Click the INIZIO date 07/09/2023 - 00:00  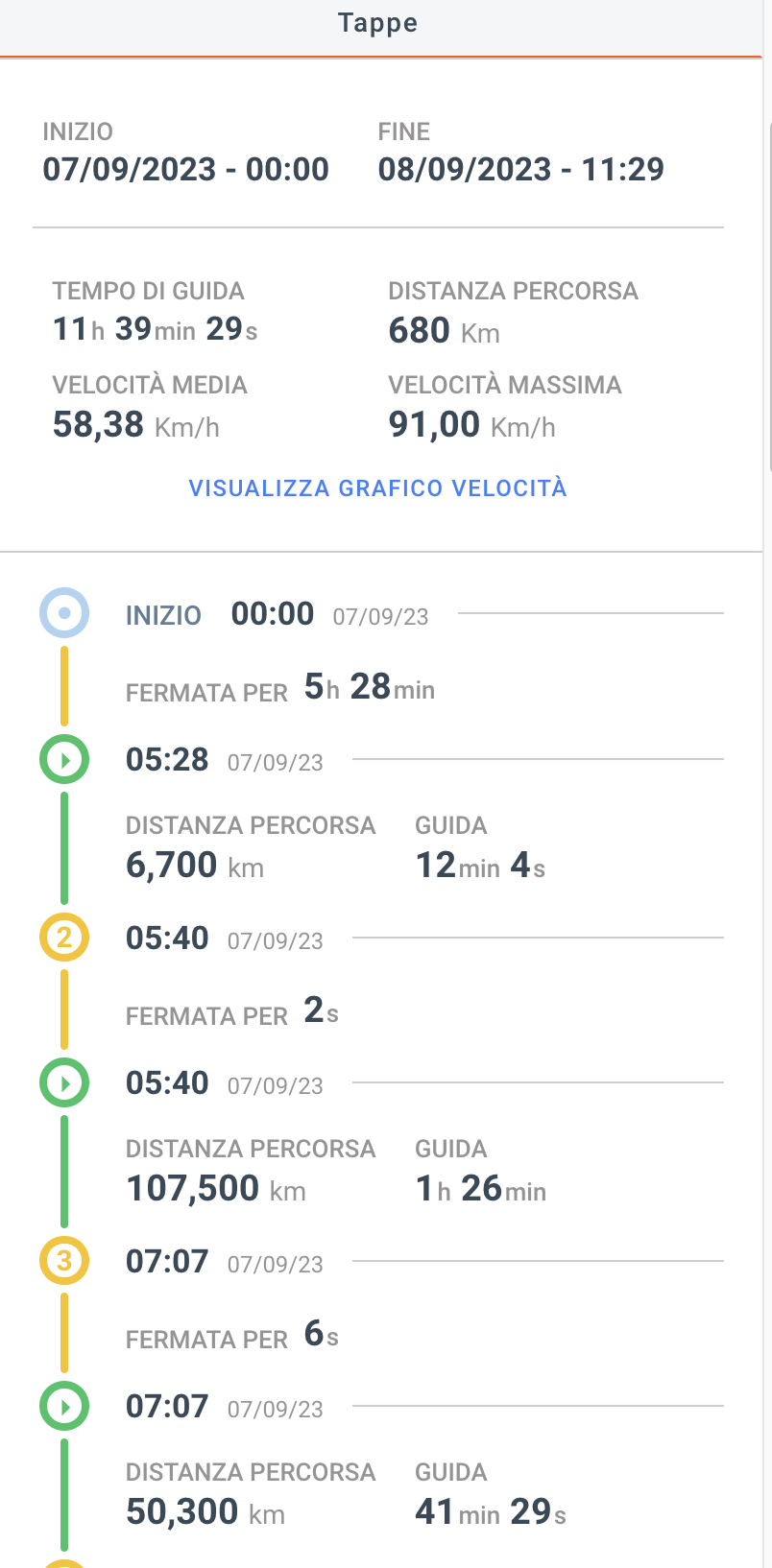186,169
